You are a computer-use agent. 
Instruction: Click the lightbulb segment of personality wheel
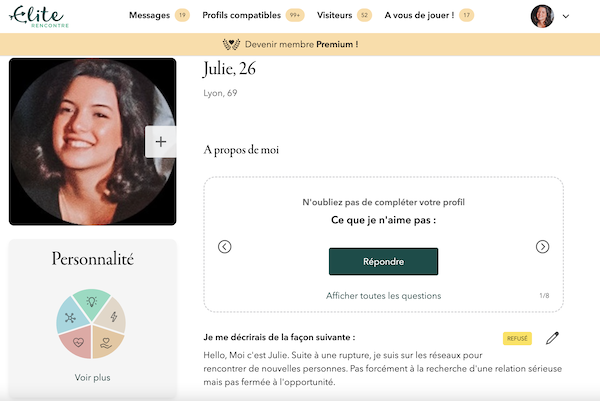tap(91, 303)
